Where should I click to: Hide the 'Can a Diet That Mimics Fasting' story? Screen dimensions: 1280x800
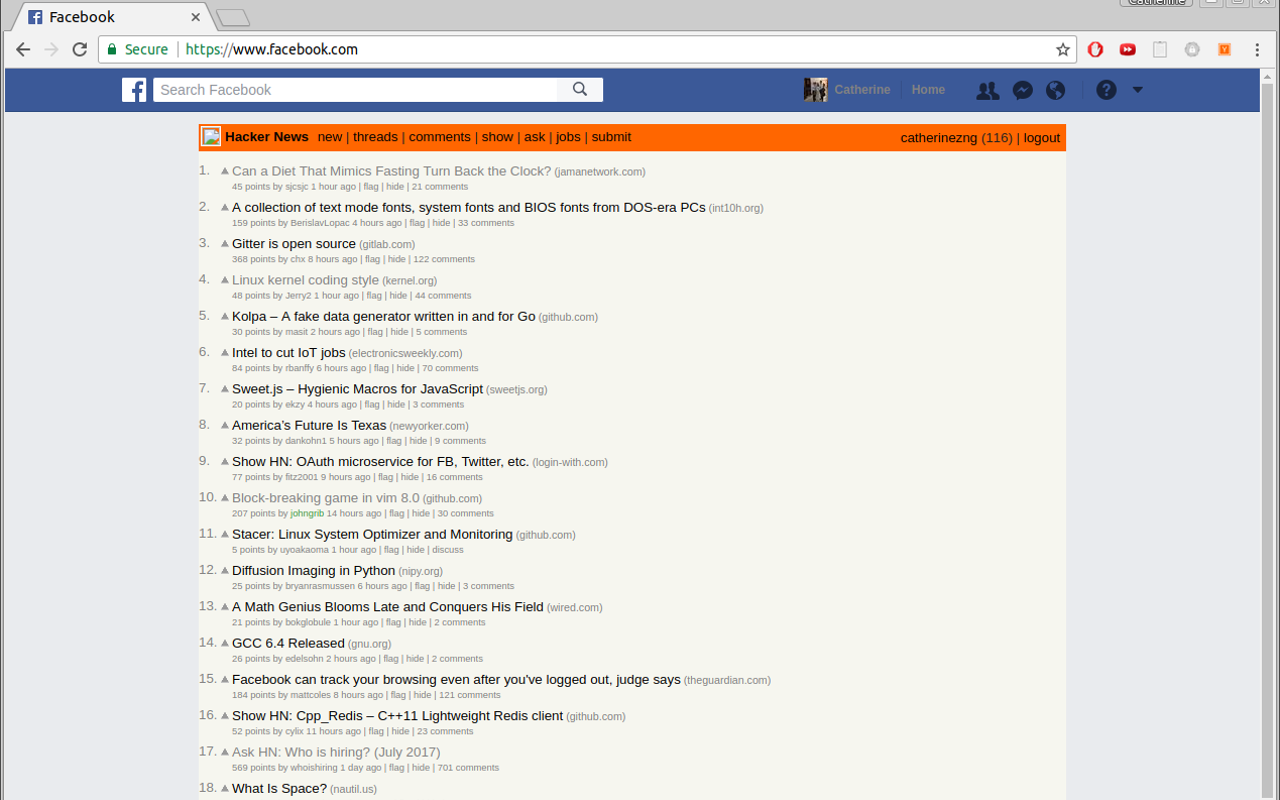(x=395, y=187)
